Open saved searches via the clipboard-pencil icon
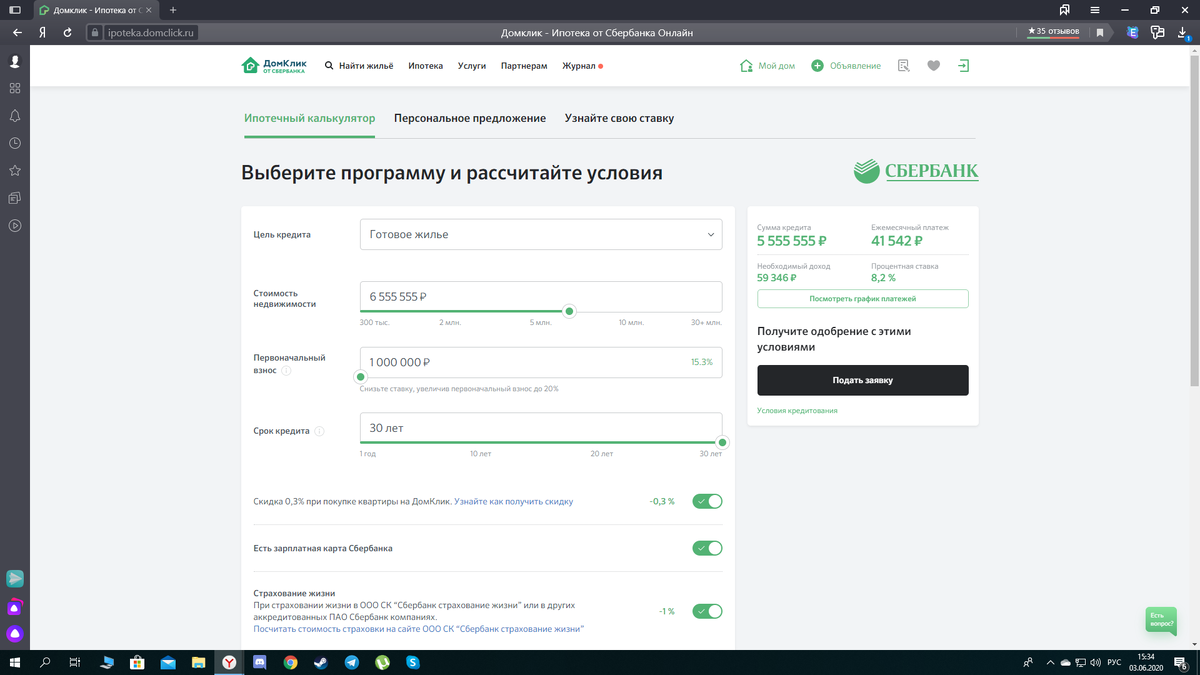1200x675 pixels. pyautogui.click(x=903, y=65)
